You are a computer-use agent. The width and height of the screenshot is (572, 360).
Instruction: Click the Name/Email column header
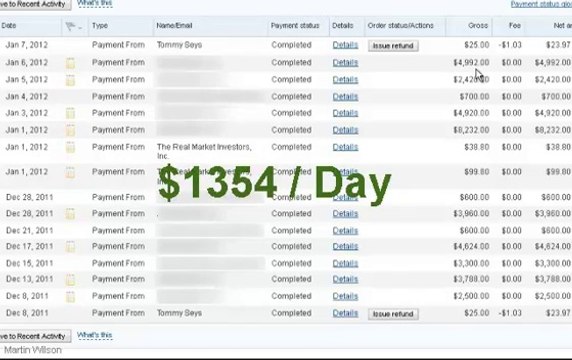(174, 26)
